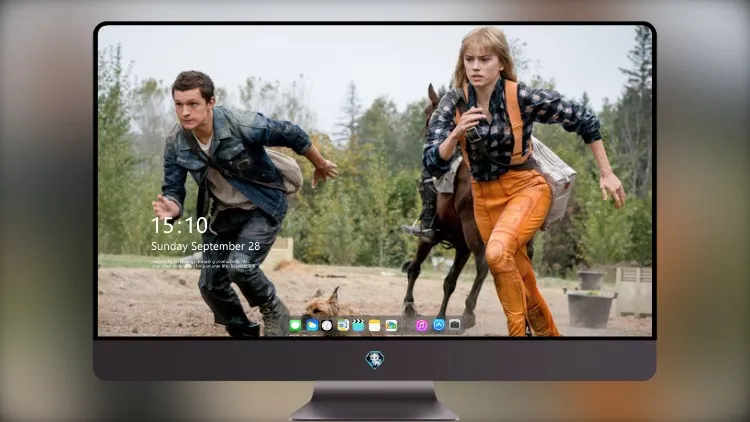Open the Maps app icon in dock

pos(343,325)
